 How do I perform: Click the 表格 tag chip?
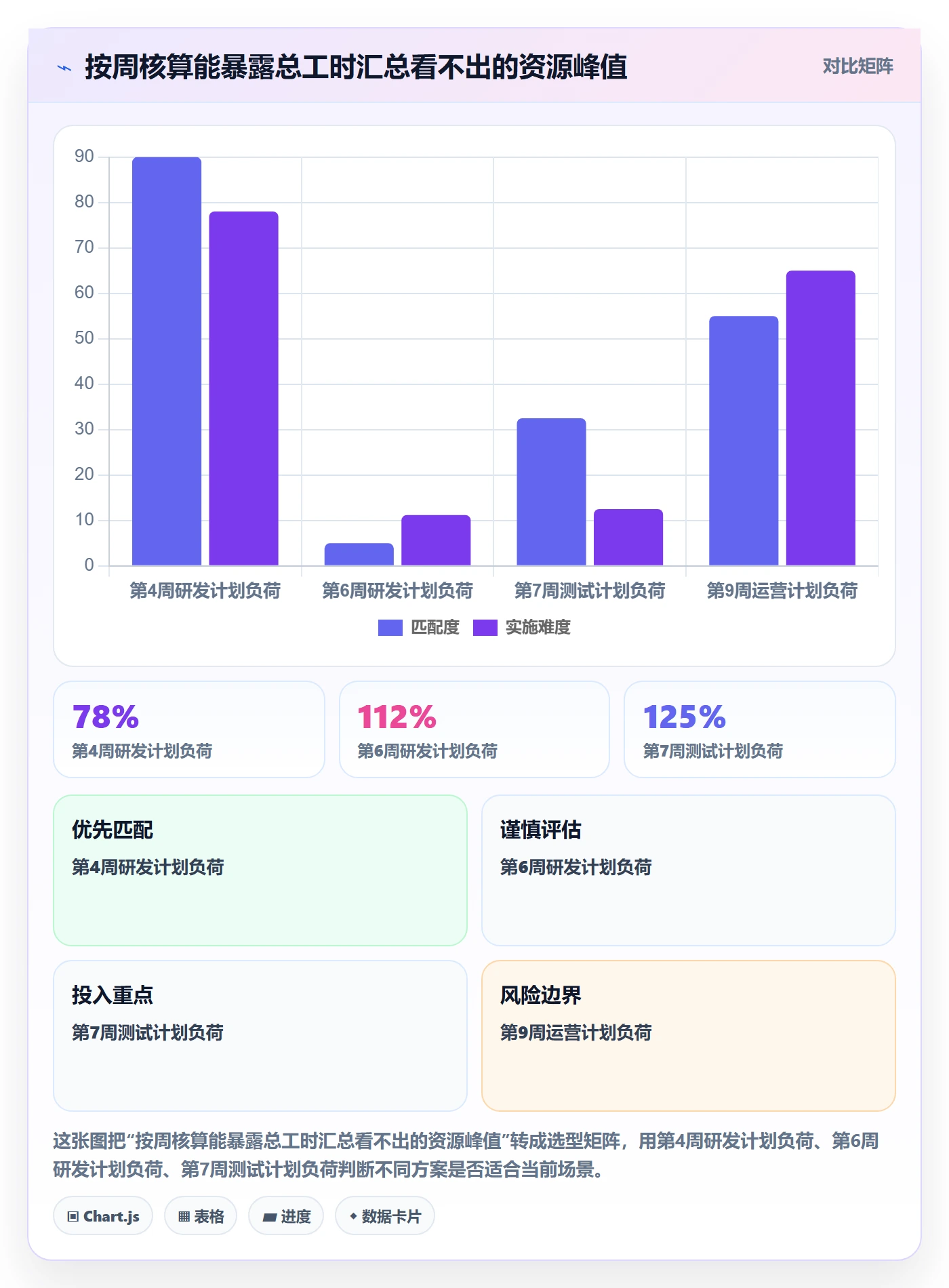click(x=201, y=1216)
